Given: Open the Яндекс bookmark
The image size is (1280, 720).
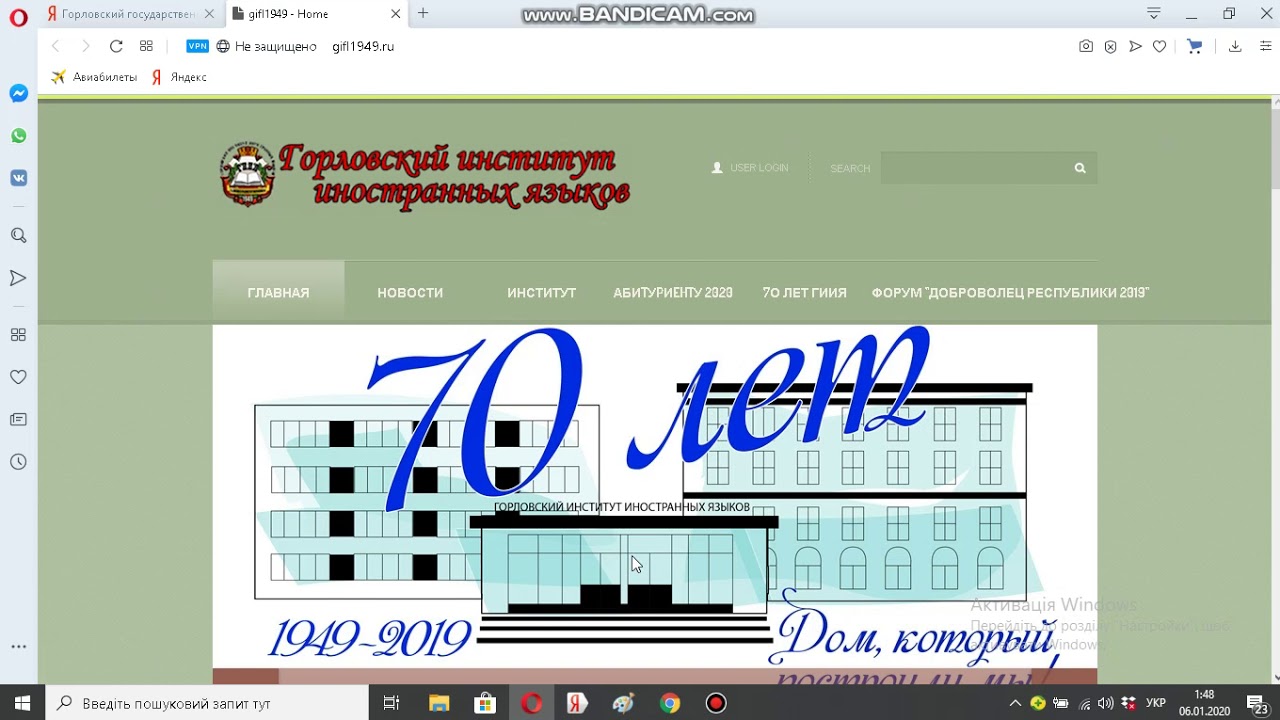Looking at the screenshot, I should tap(179, 77).
